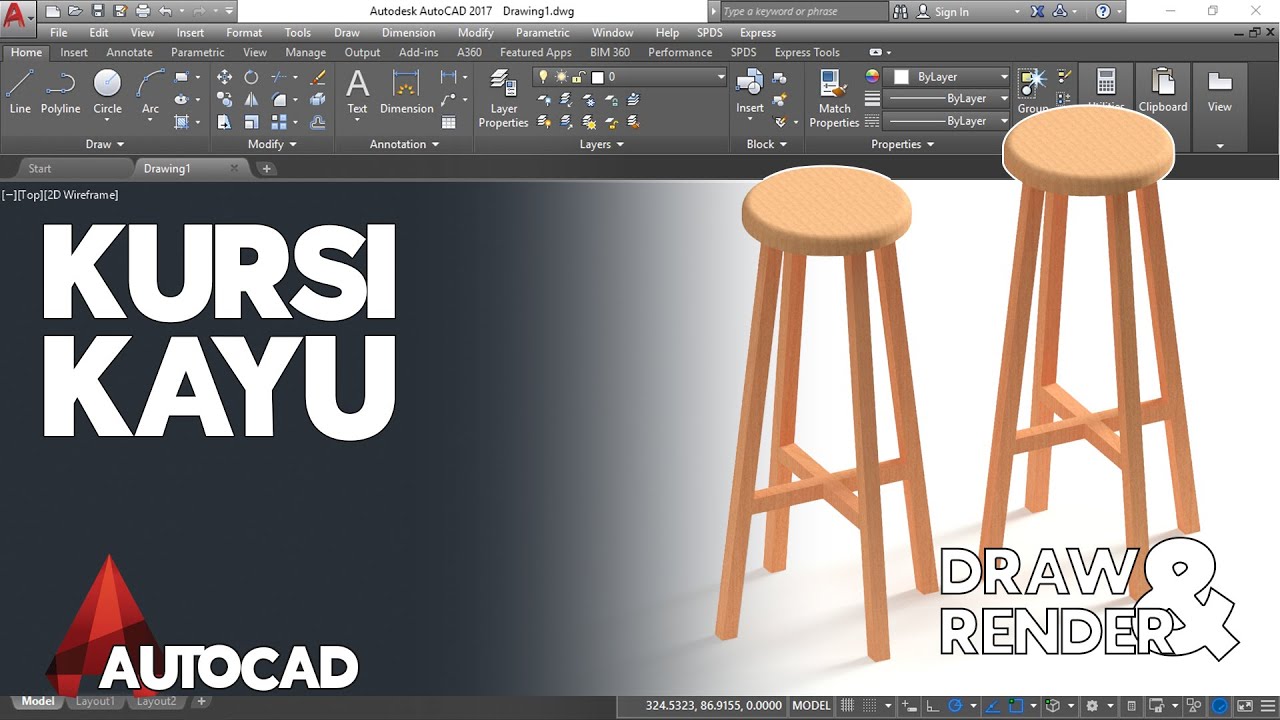This screenshot has width=1280, height=720.
Task: Expand the Annotation panel dropdown
Action: (404, 144)
